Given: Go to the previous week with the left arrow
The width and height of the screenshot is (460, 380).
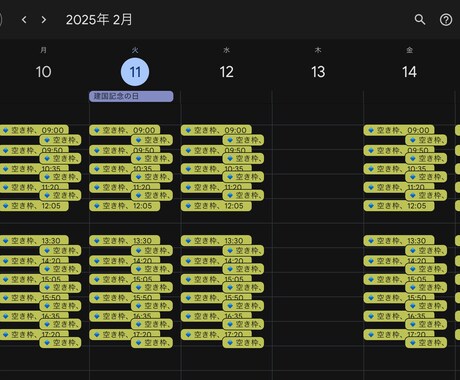Looking at the screenshot, I should 24,20.
